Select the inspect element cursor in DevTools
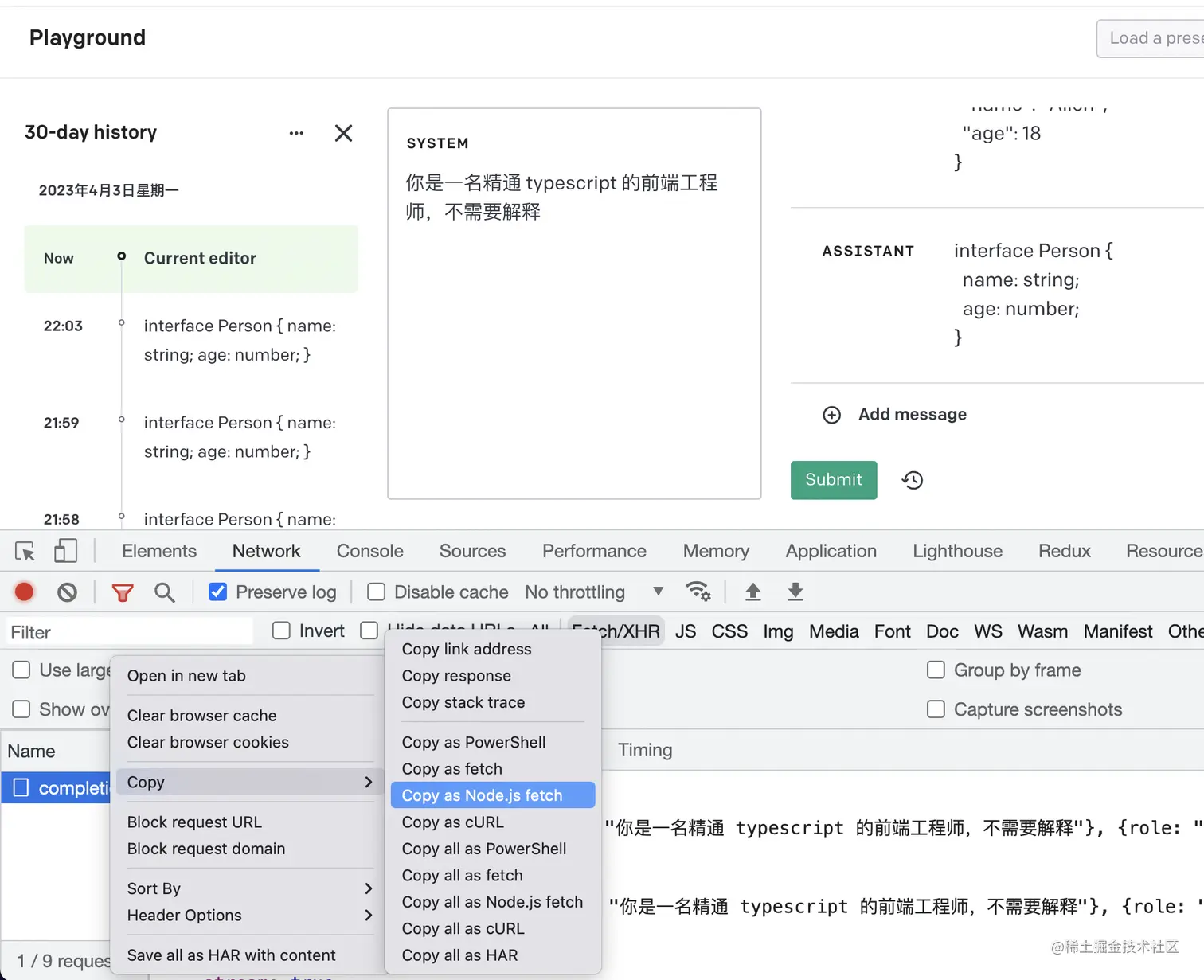The height and width of the screenshot is (980, 1204). [24, 551]
